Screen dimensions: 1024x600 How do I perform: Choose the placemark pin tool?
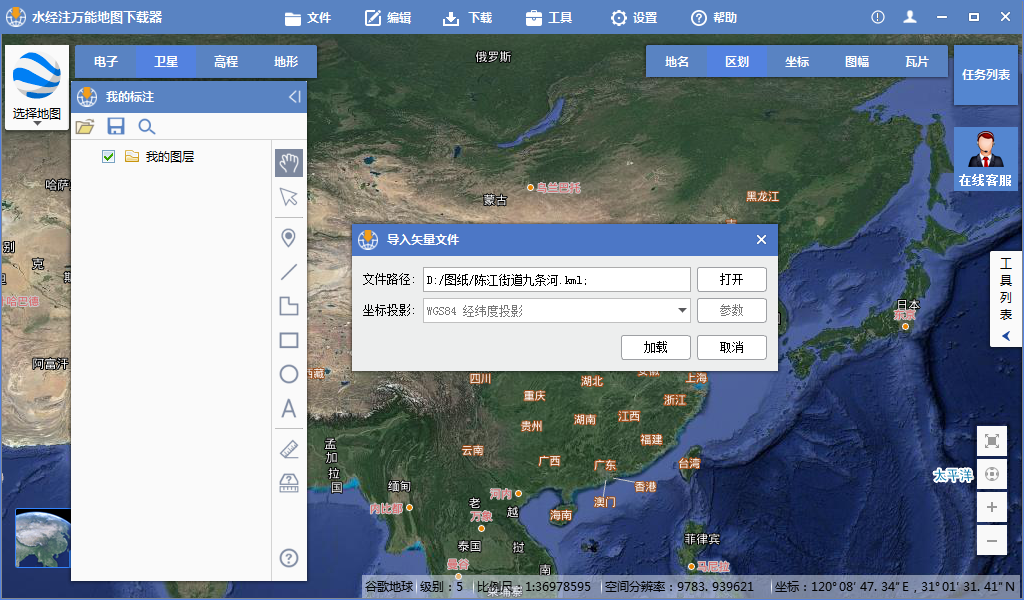289,238
